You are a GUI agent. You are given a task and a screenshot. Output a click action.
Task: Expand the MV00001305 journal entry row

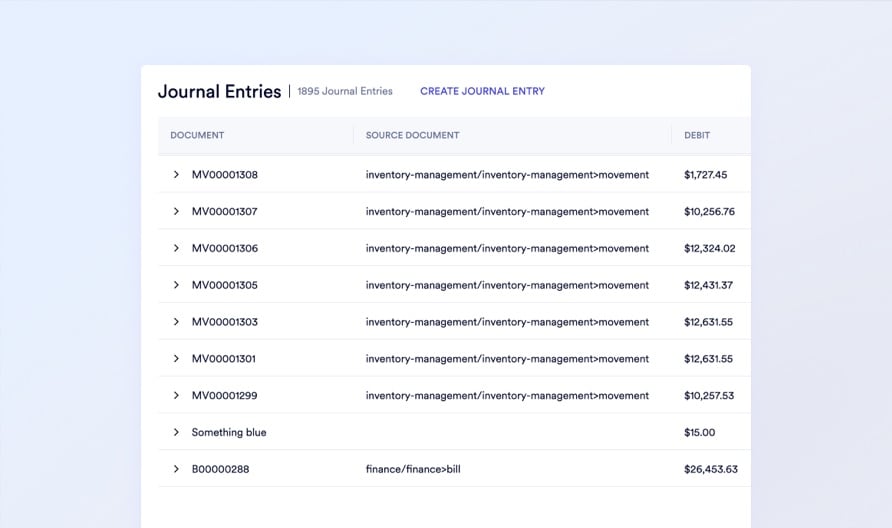click(x=176, y=285)
